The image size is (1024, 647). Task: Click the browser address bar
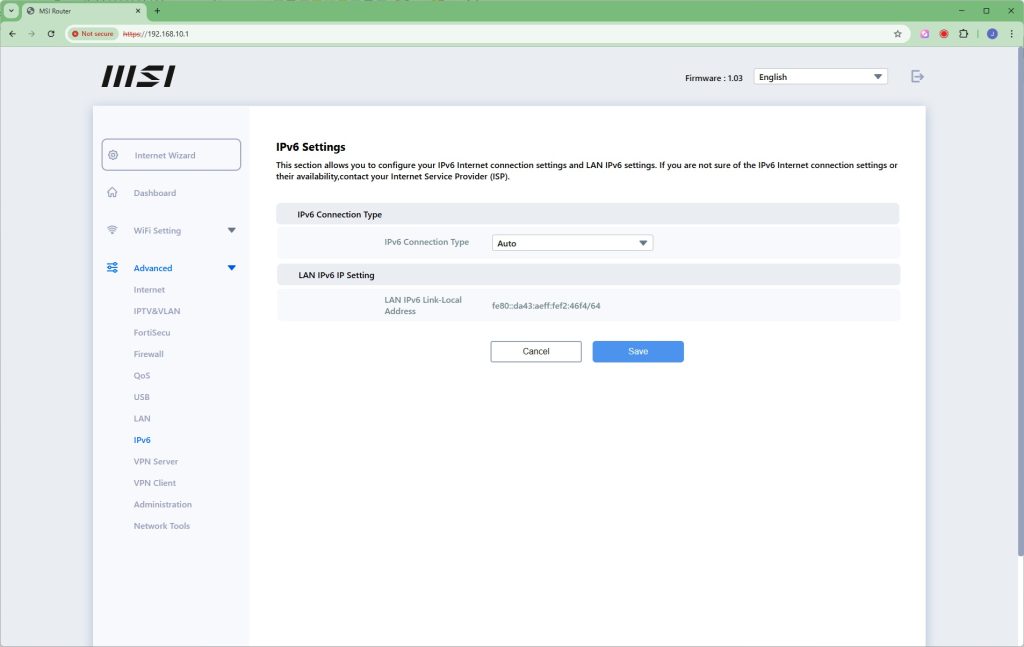click(x=500, y=33)
